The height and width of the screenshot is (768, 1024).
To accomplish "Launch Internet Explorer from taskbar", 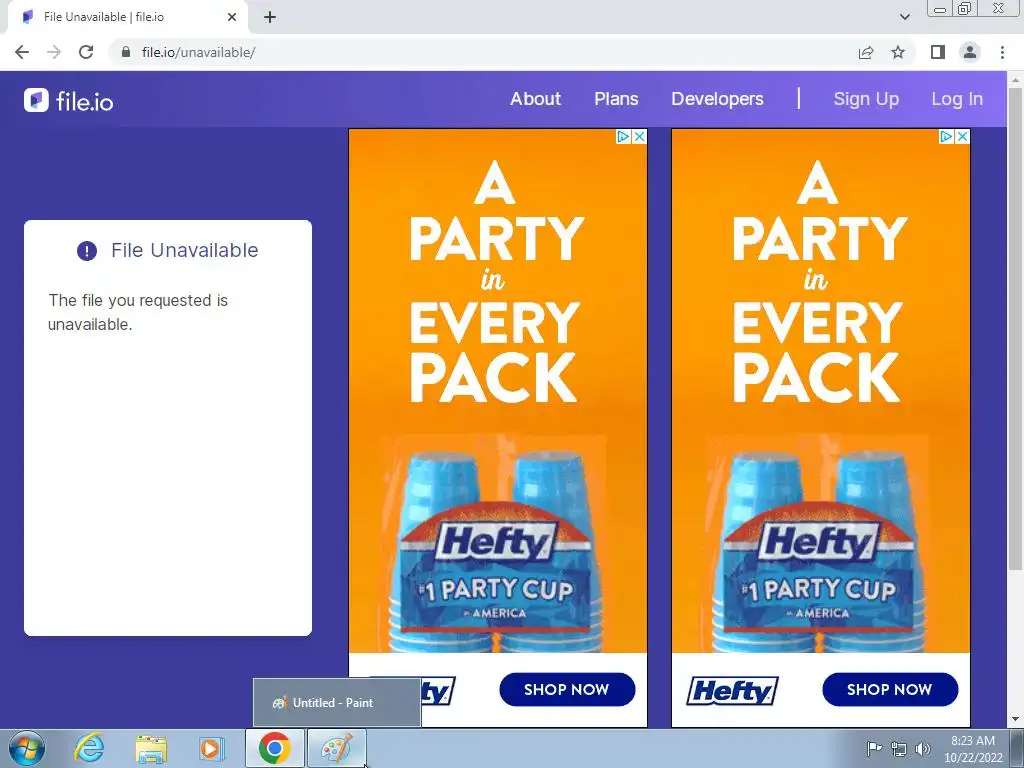I will point(89,748).
